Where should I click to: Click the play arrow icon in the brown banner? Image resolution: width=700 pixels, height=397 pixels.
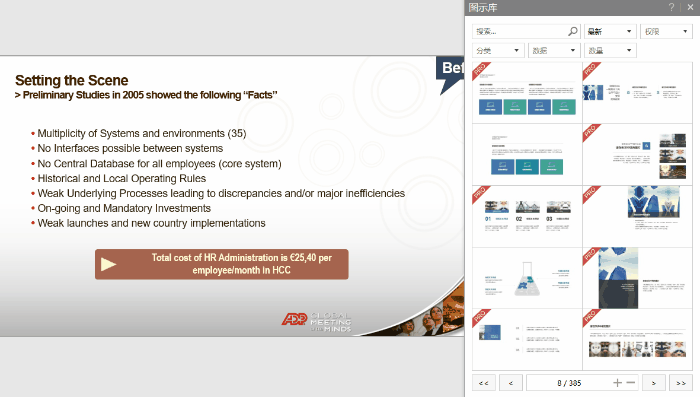click(108, 264)
